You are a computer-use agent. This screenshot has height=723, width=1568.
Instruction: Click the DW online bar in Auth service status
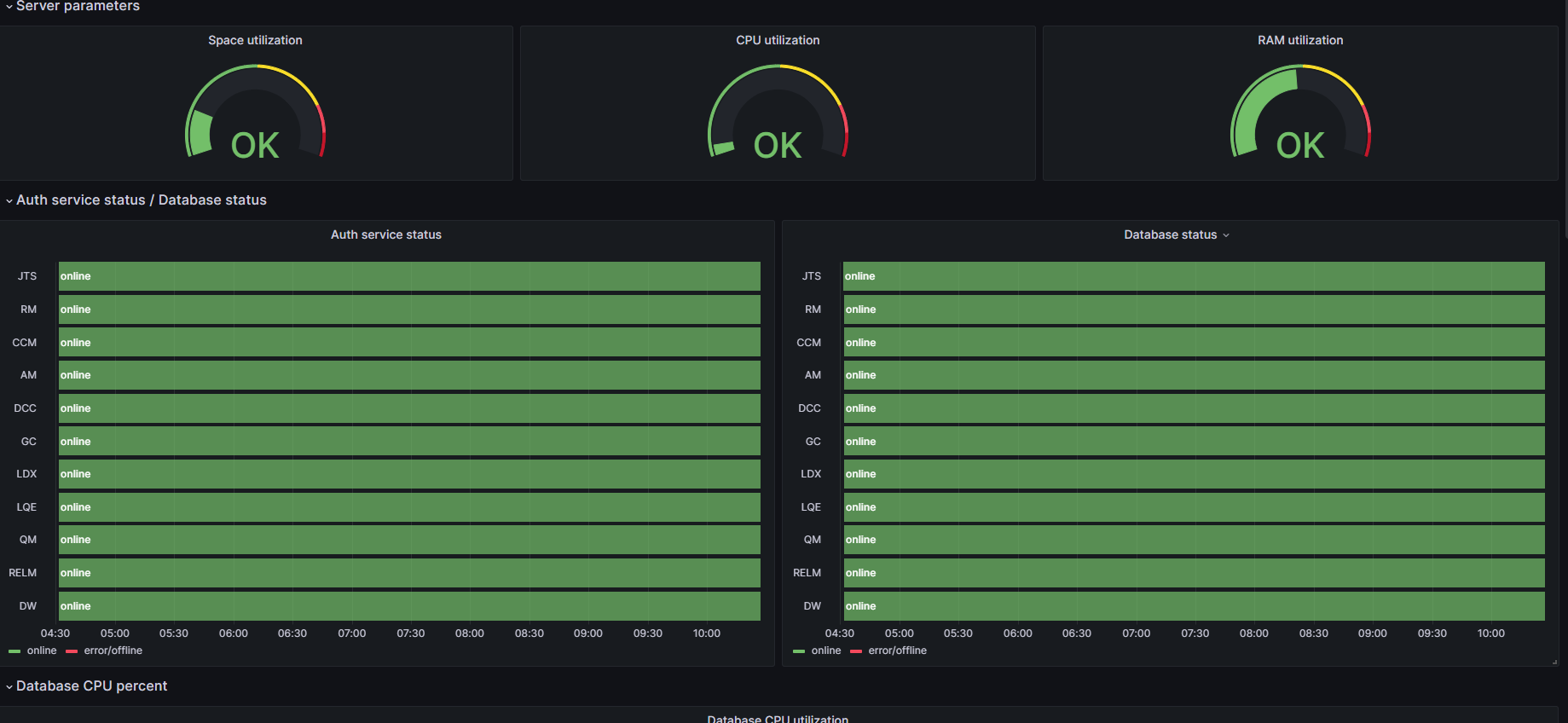pyautogui.click(x=409, y=606)
